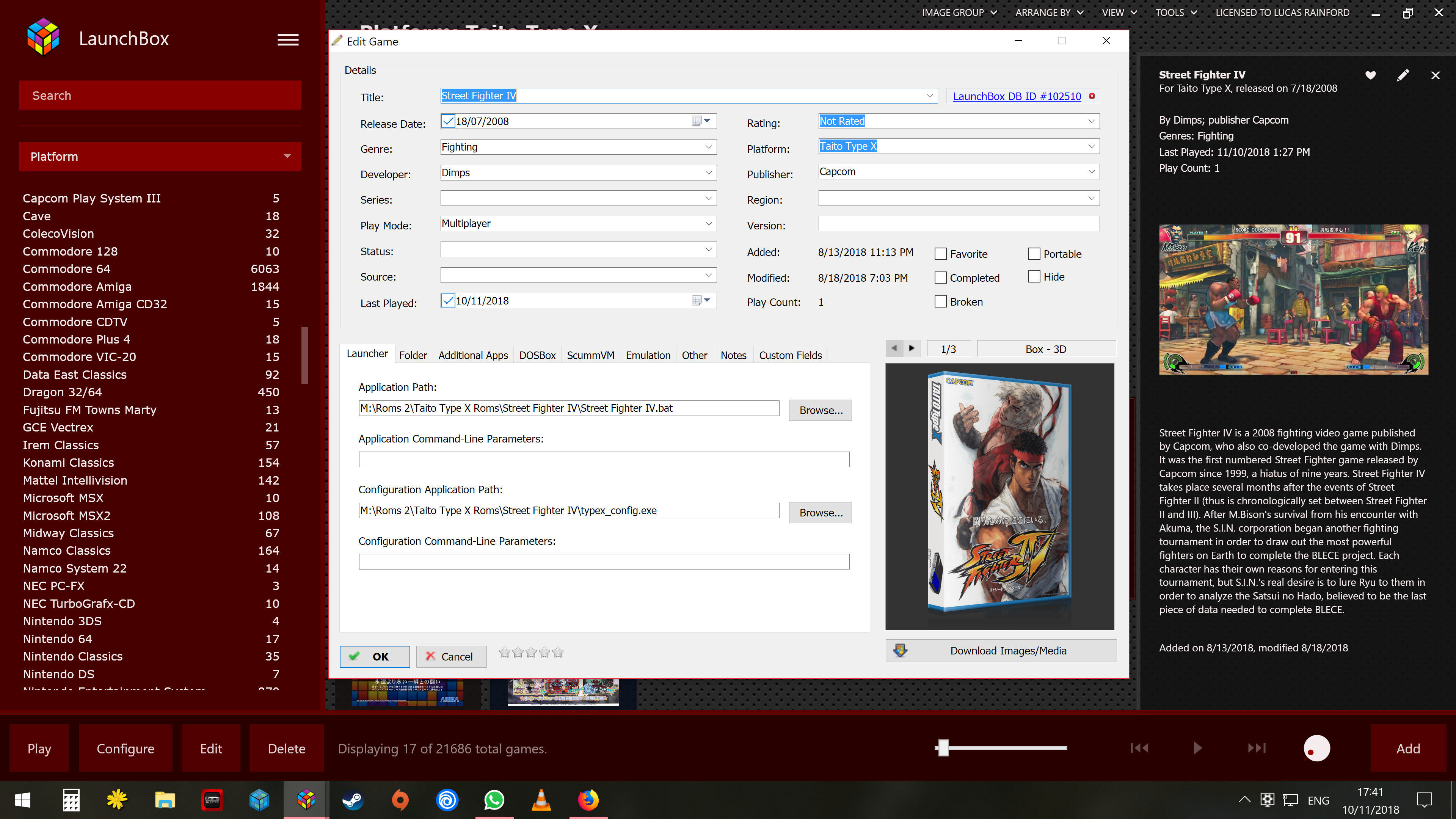This screenshot has height=819, width=1456.
Task: Show next image with right arrow
Action: point(912,348)
